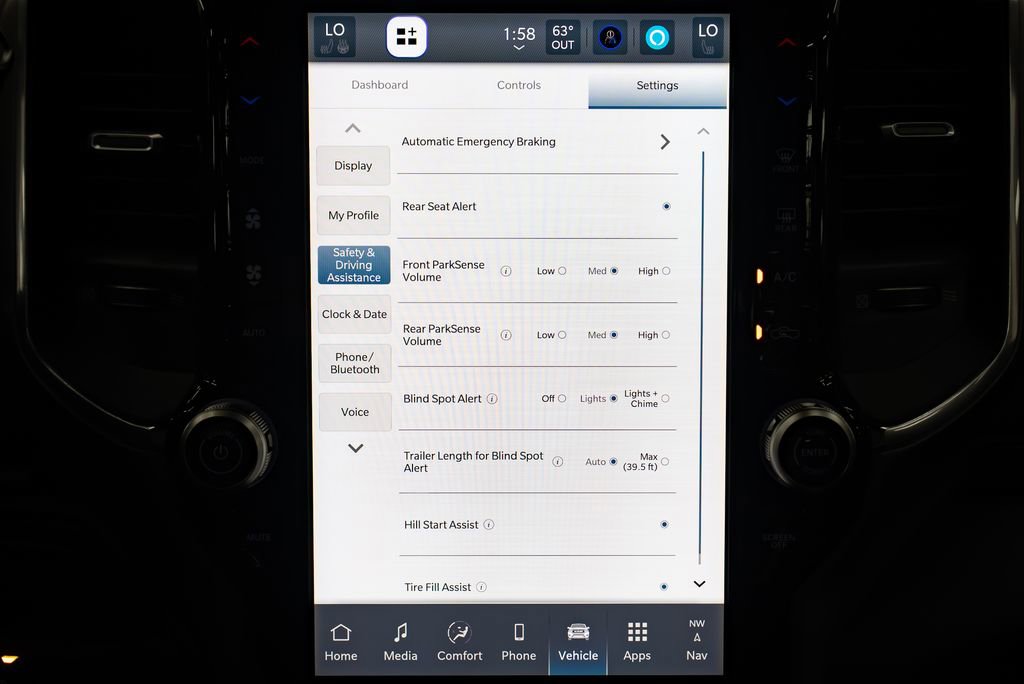Toggle Hill Start Assist setting
This screenshot has width=1024, height=684.
coord(664,525)
